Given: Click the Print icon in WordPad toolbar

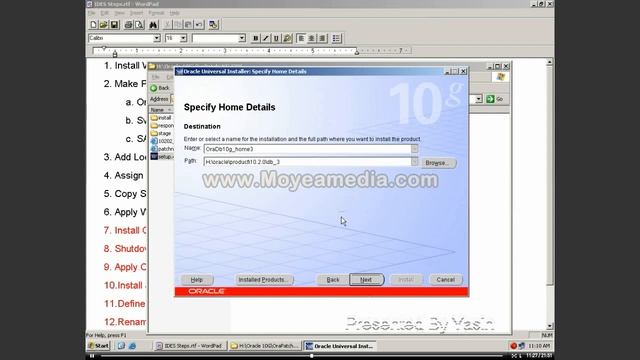Looking at the screenshot, I should tap(128, 25).
